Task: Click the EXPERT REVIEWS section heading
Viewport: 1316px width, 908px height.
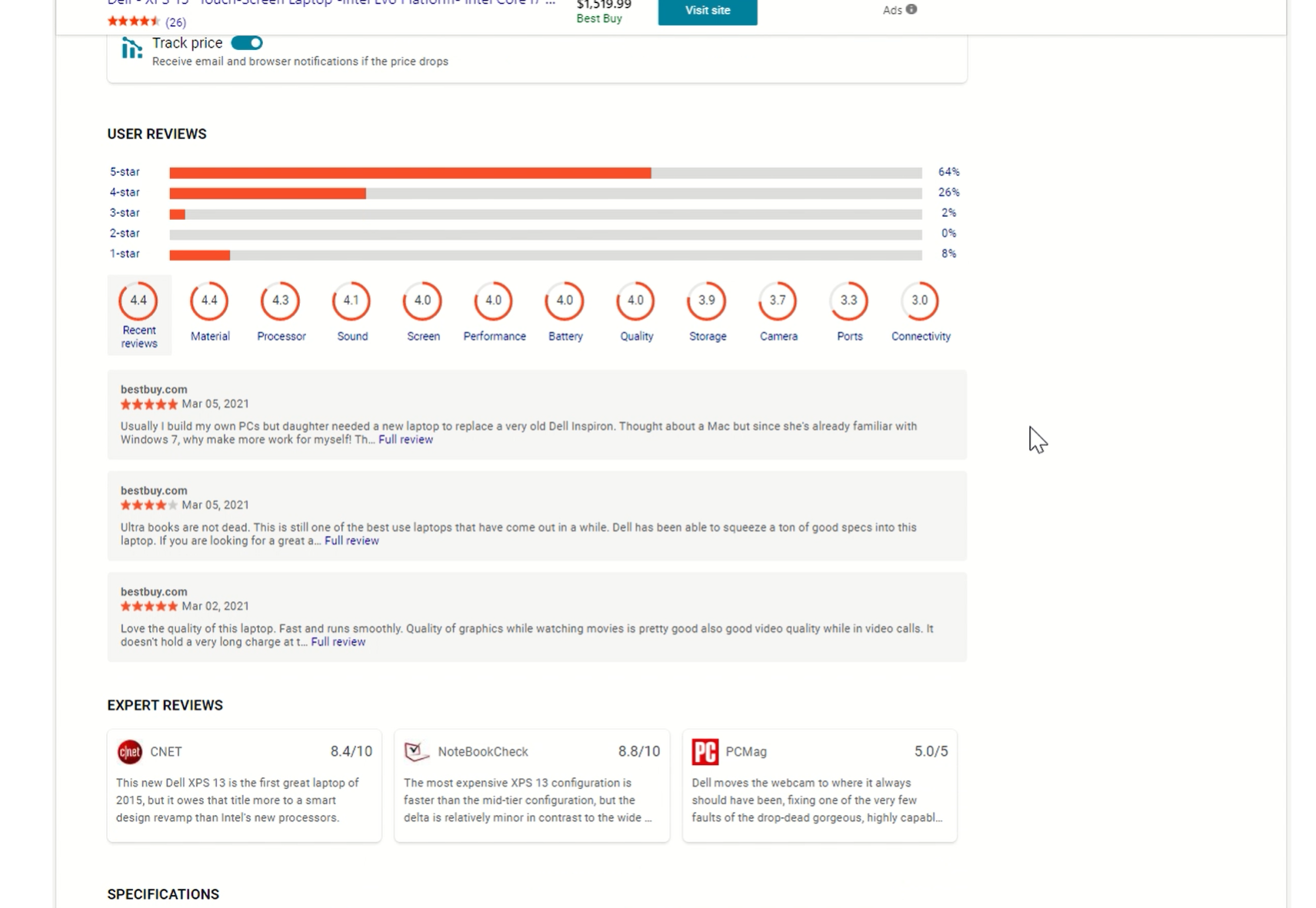Action: [164, 705]
